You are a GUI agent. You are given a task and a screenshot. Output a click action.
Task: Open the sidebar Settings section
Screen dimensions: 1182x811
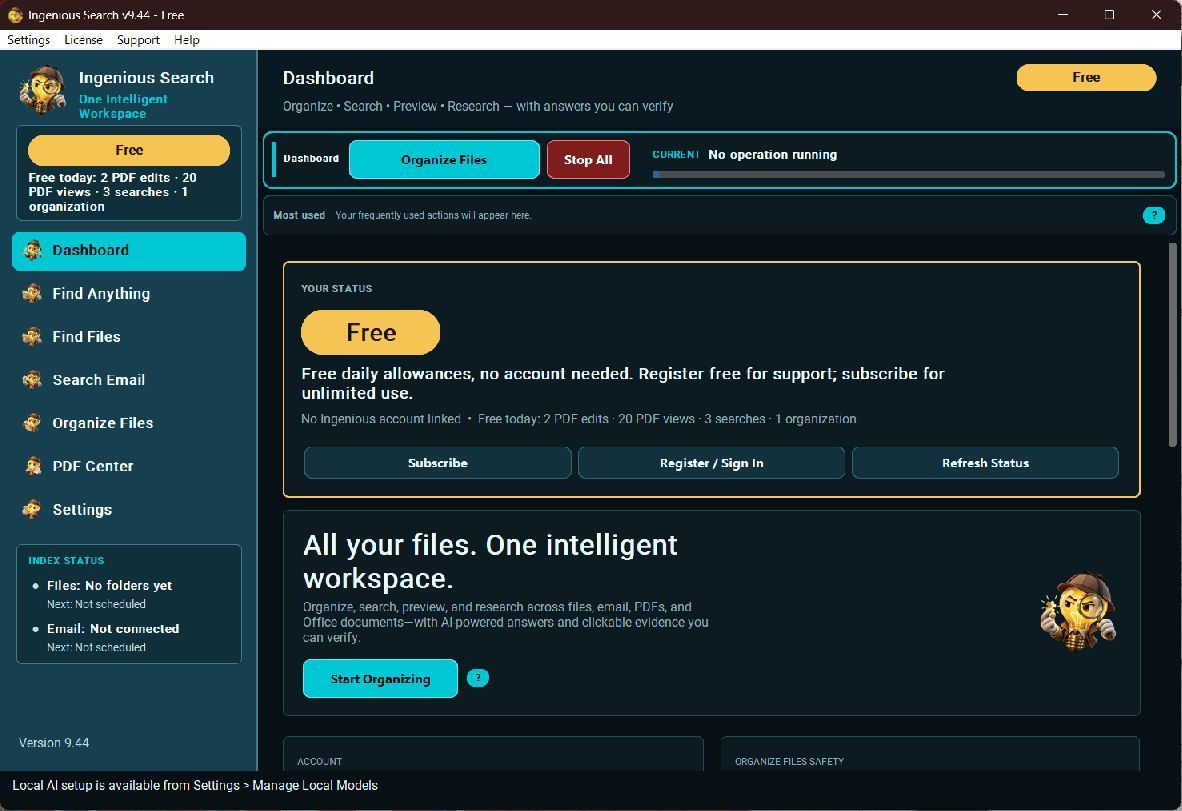[129, 510]
